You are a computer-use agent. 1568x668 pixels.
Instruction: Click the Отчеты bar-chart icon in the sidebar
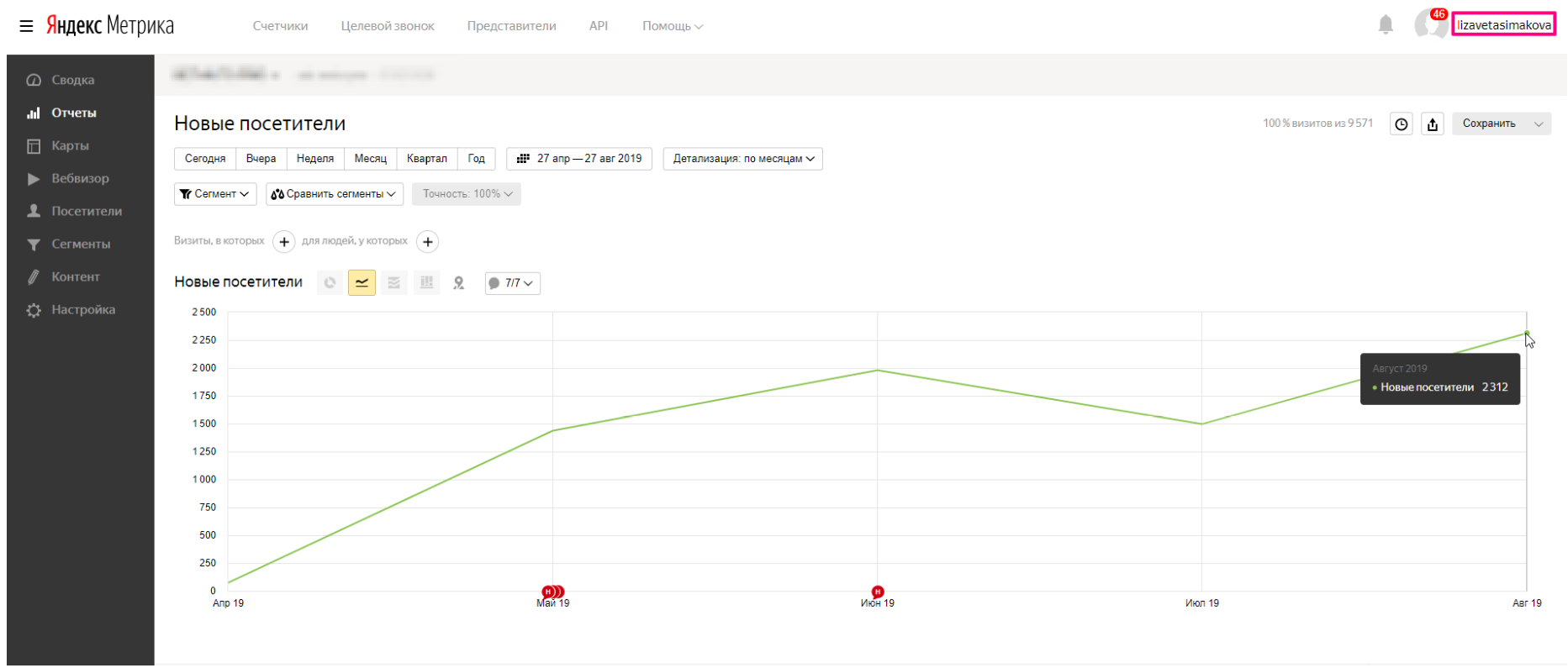tap(34, 113)
